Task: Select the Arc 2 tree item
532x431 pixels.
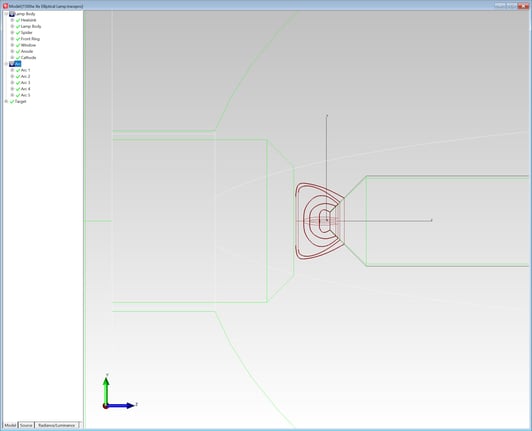Action: 25,77
